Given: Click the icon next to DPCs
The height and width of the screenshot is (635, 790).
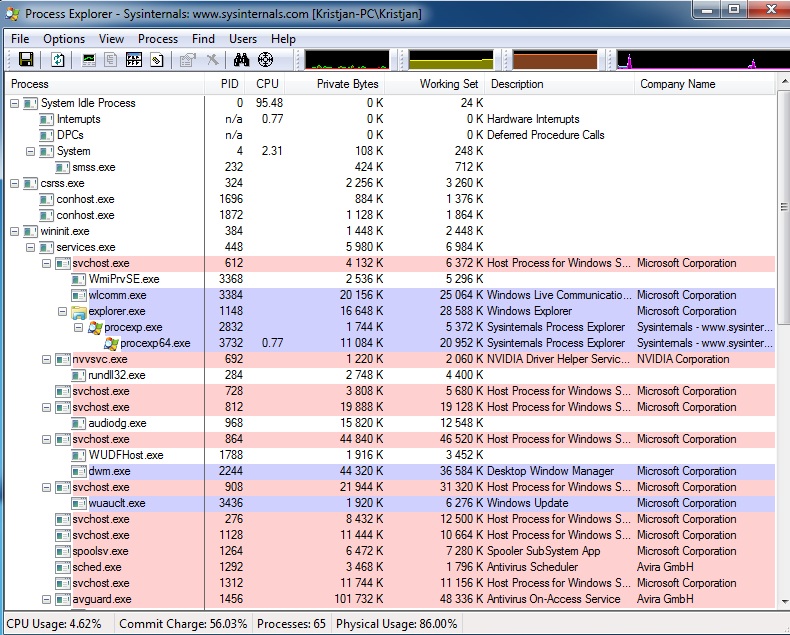Looking at the screenshot, I should [46, 135].
